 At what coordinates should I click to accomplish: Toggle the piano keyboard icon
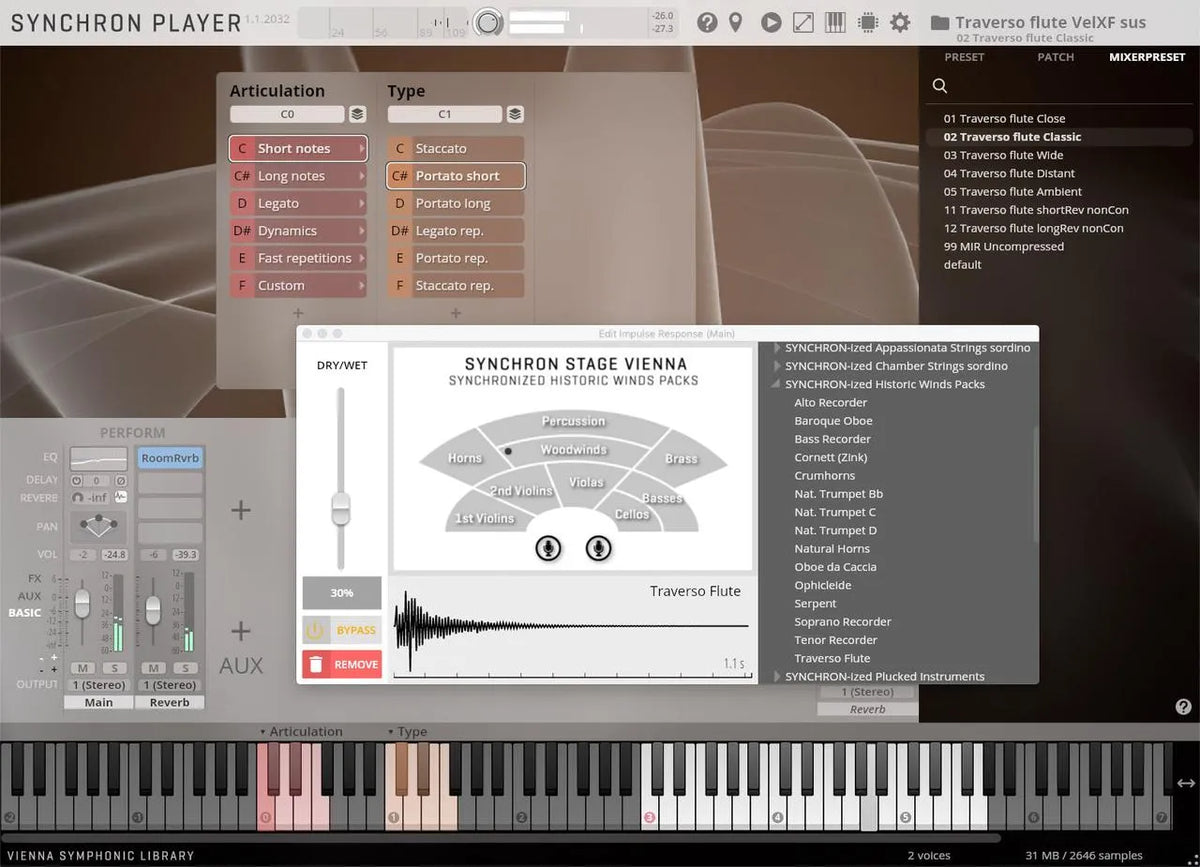click(835, 22)
